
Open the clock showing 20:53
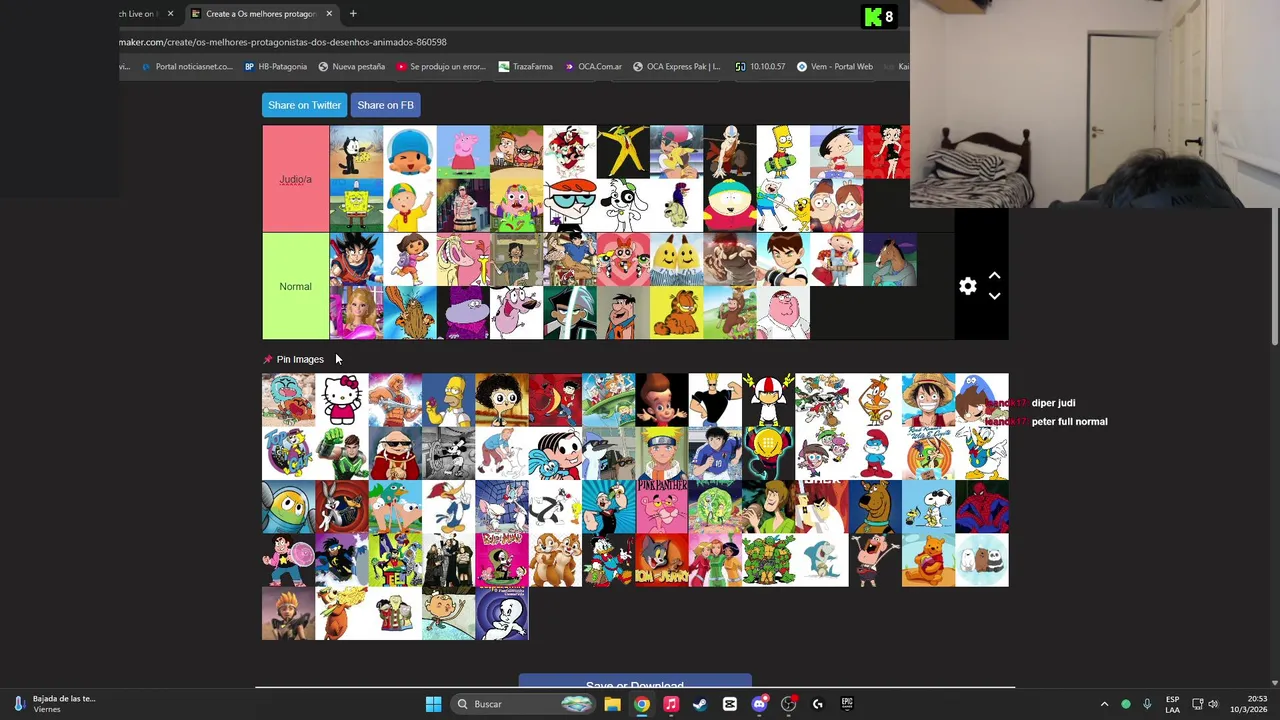click(x=1257, y=704)
